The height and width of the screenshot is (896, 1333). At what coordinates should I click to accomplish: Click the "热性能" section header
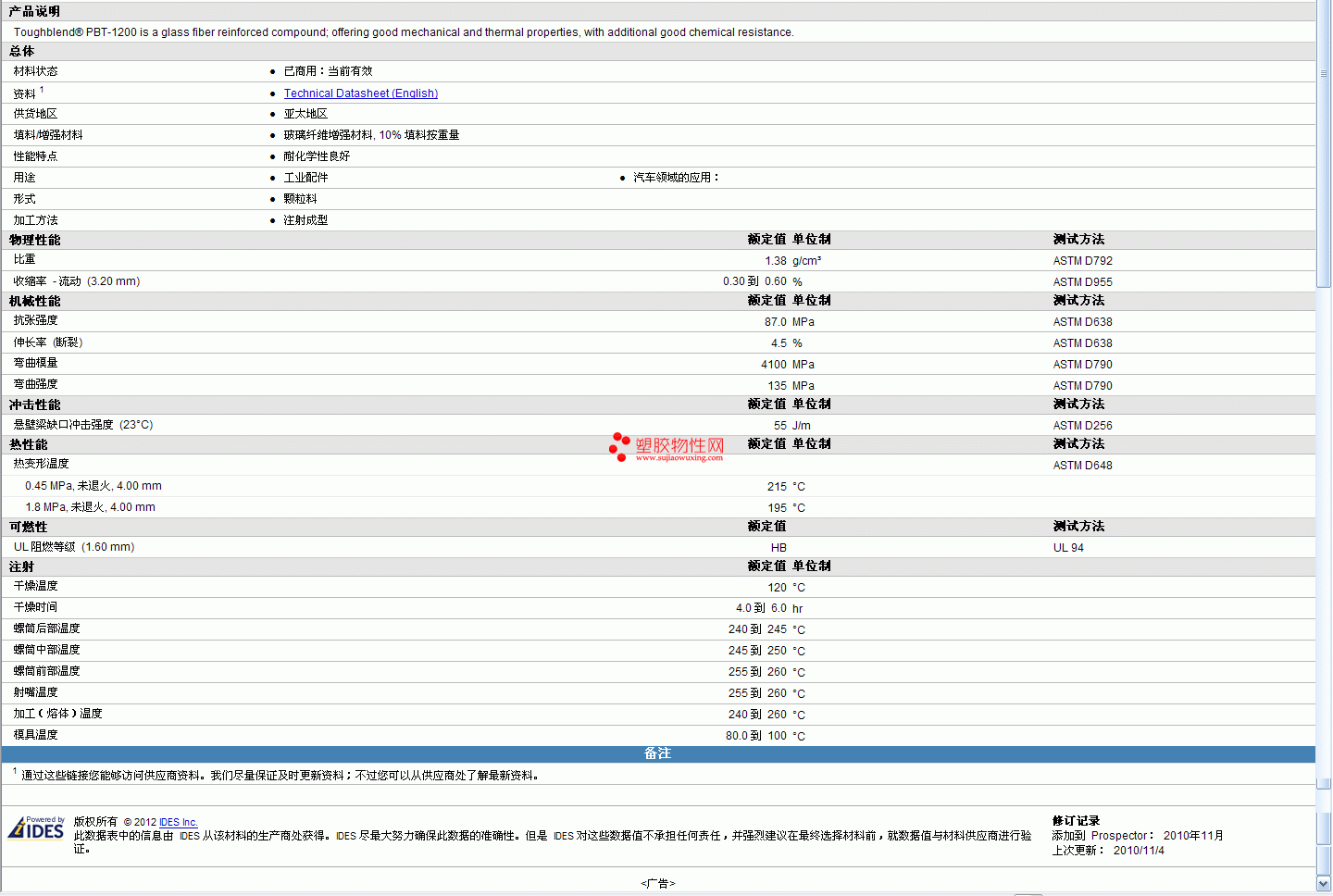point(29,444)
